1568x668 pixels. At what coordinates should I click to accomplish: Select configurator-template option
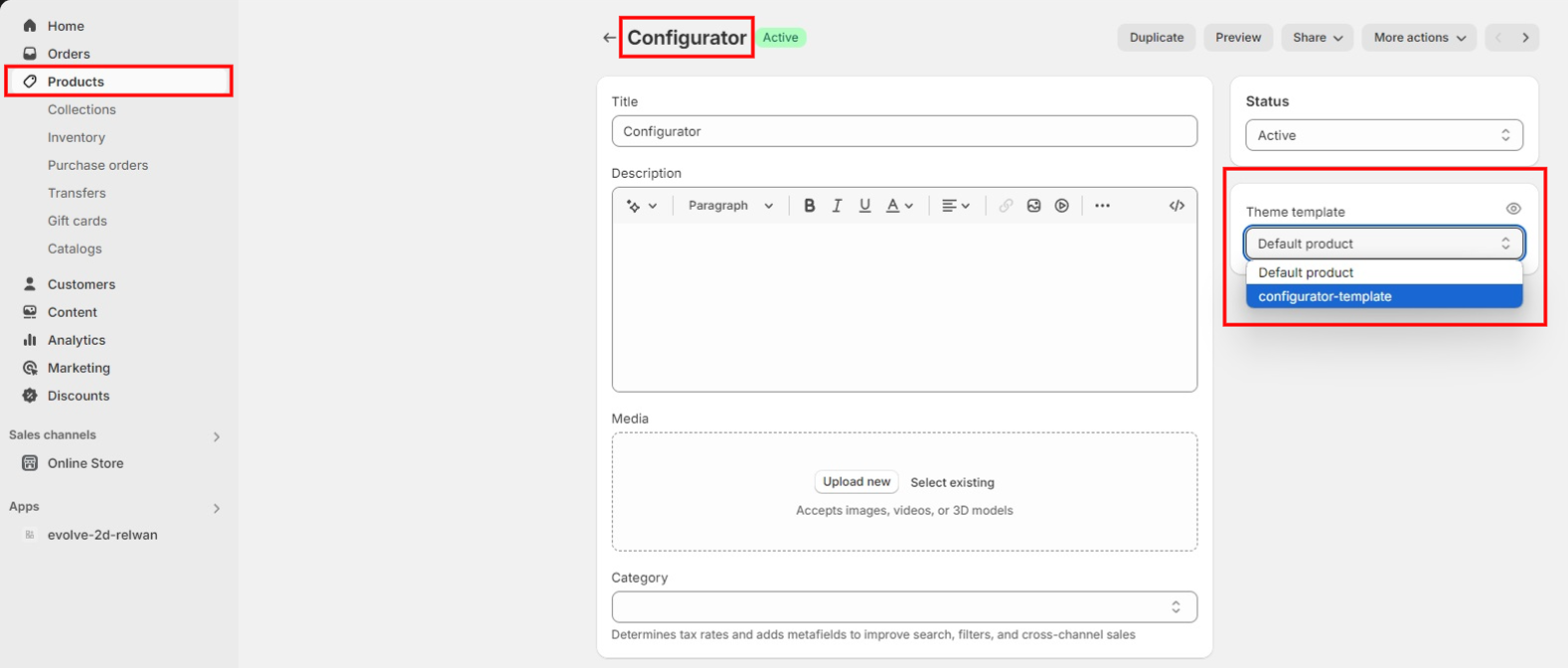point(1383,296)
